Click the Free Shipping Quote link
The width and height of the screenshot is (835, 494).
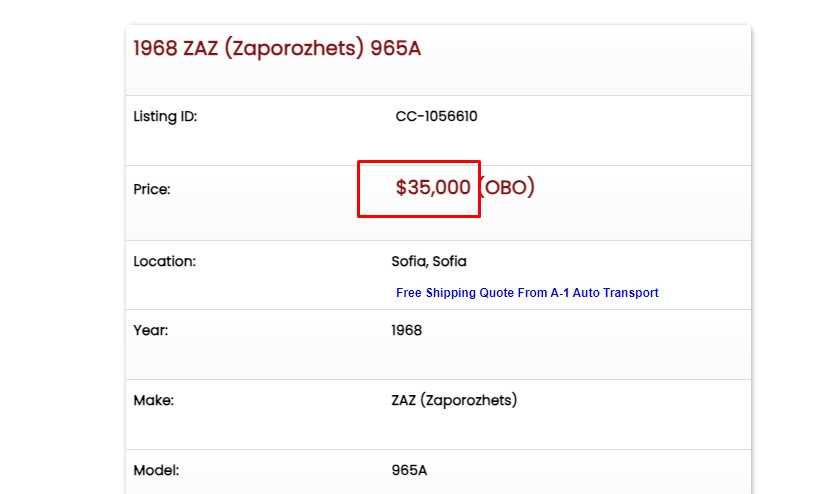(x=527, y=293)
